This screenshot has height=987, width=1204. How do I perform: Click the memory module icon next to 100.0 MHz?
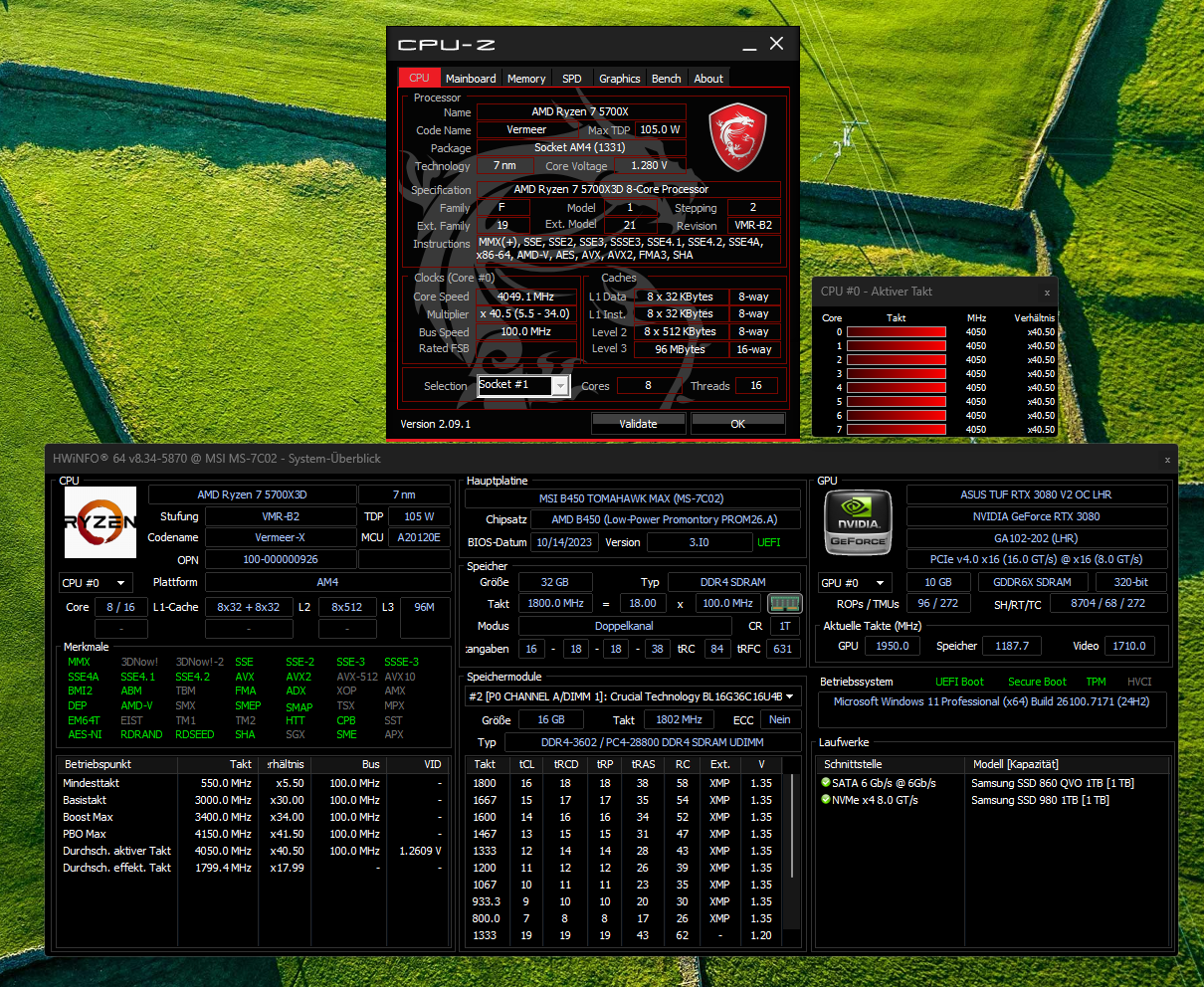coord(784,603)
